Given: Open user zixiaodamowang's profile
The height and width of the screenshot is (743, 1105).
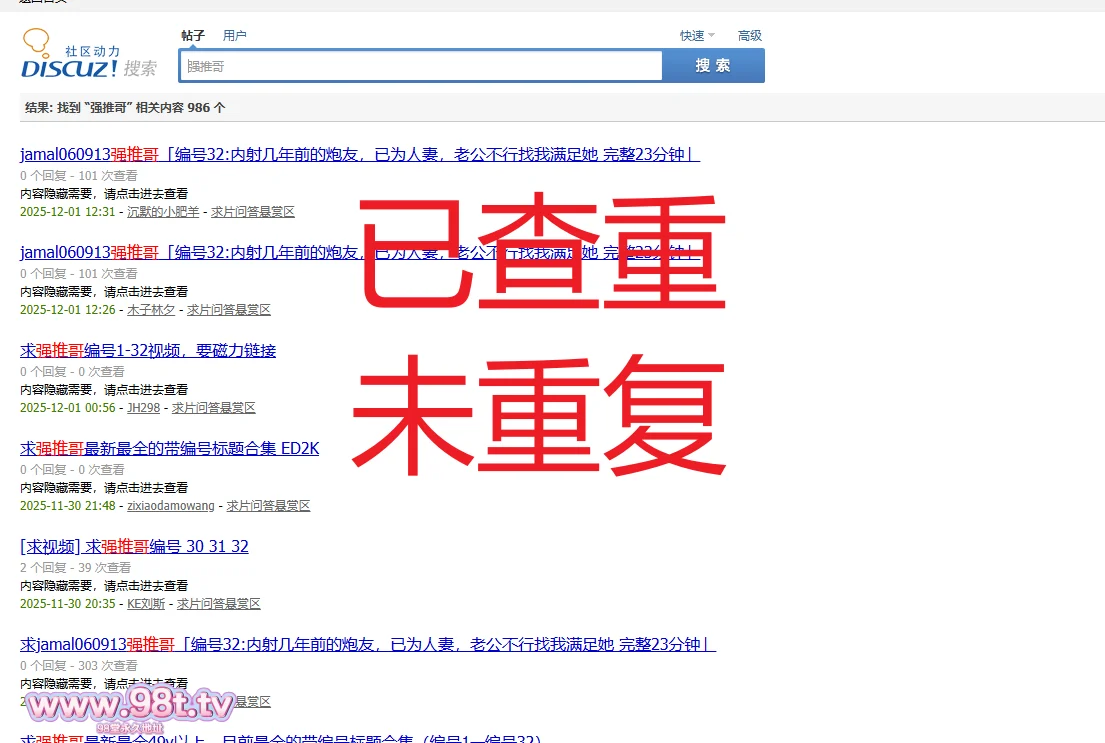Looking at the screenshot, I should 170,506.
